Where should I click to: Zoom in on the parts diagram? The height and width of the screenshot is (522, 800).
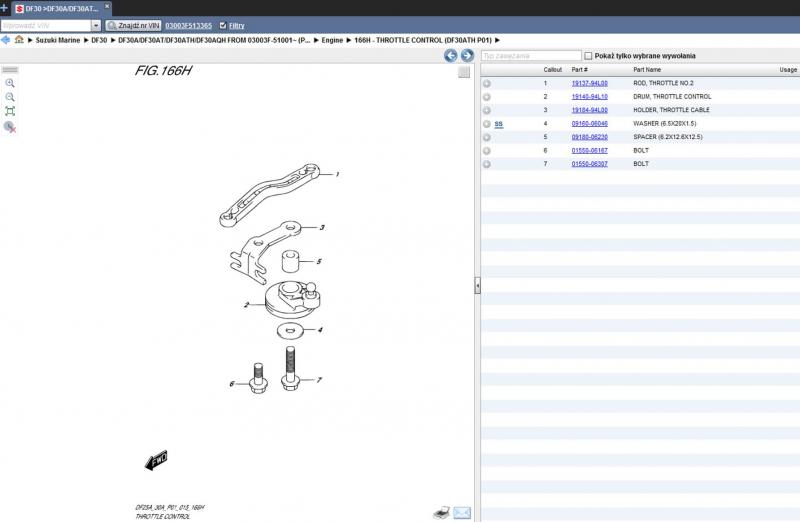[x=10, y=83]
